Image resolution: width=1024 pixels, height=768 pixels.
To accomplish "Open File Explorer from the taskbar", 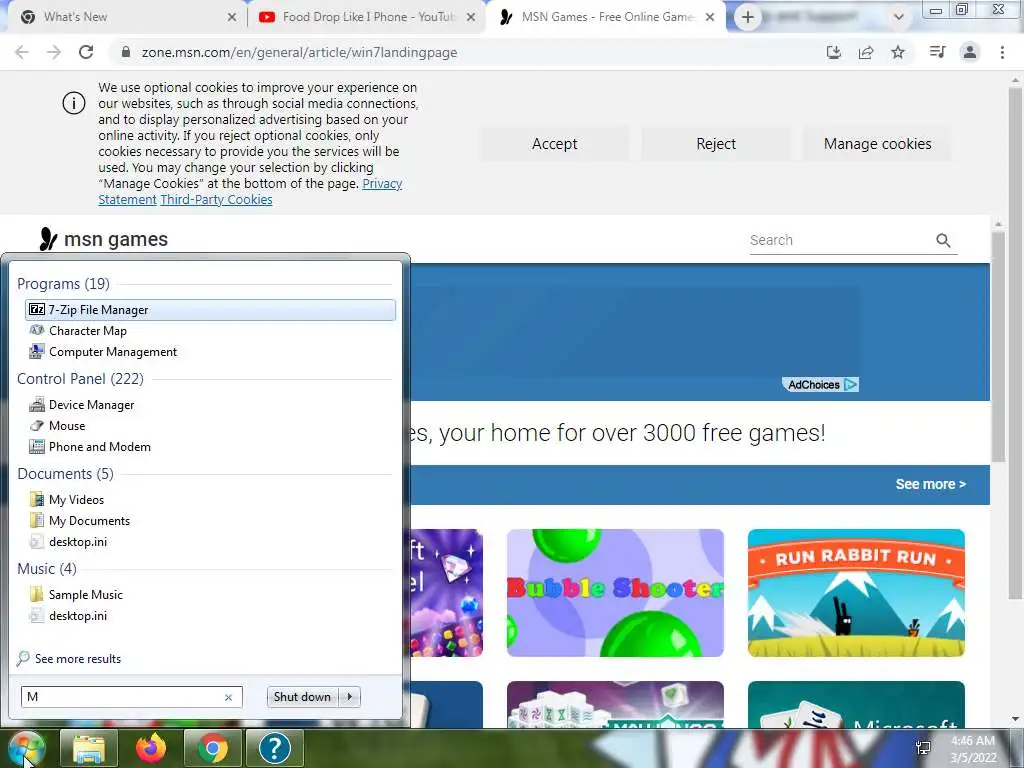I will tap(89, 748).
